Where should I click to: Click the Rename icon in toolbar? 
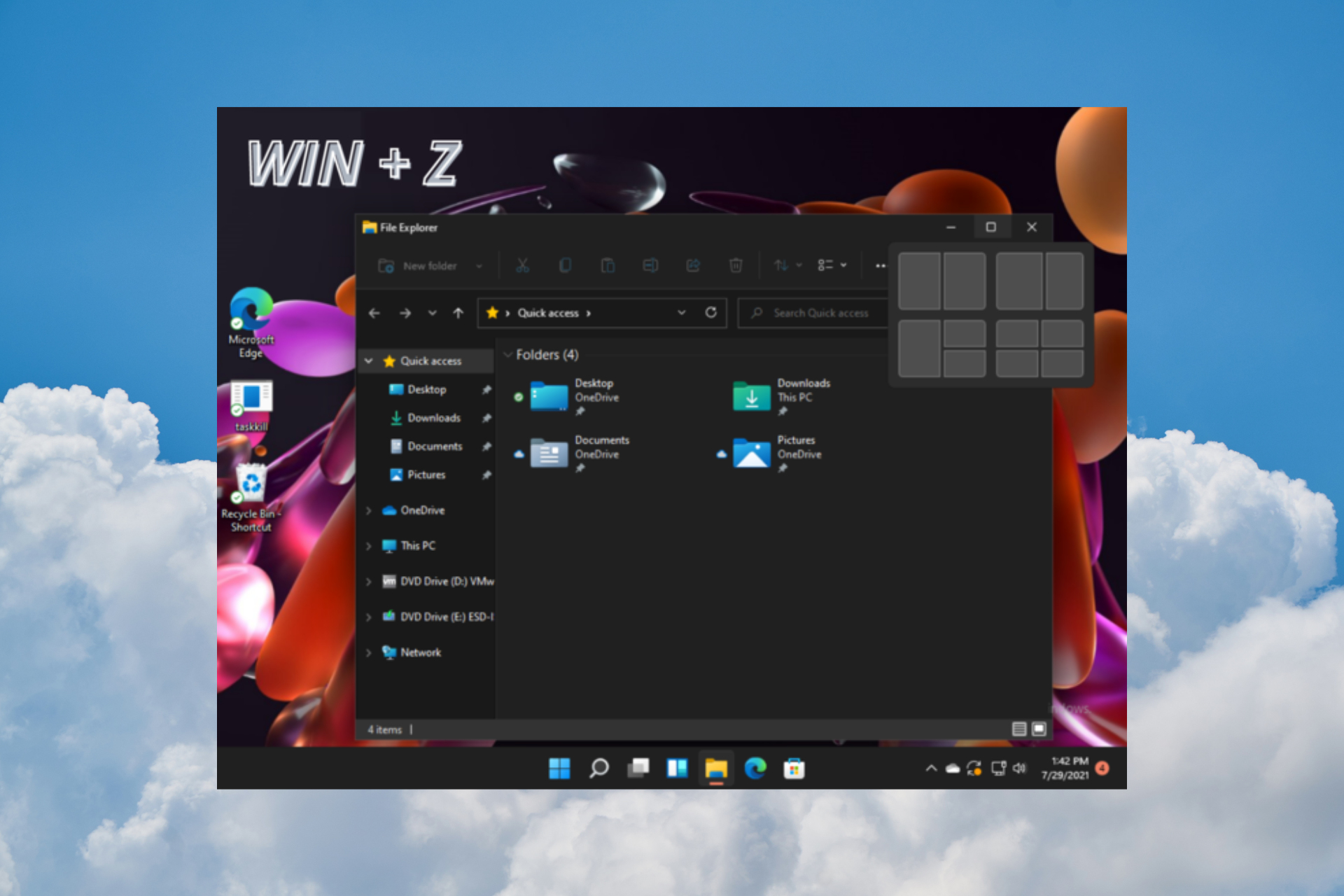coord(650,265)
